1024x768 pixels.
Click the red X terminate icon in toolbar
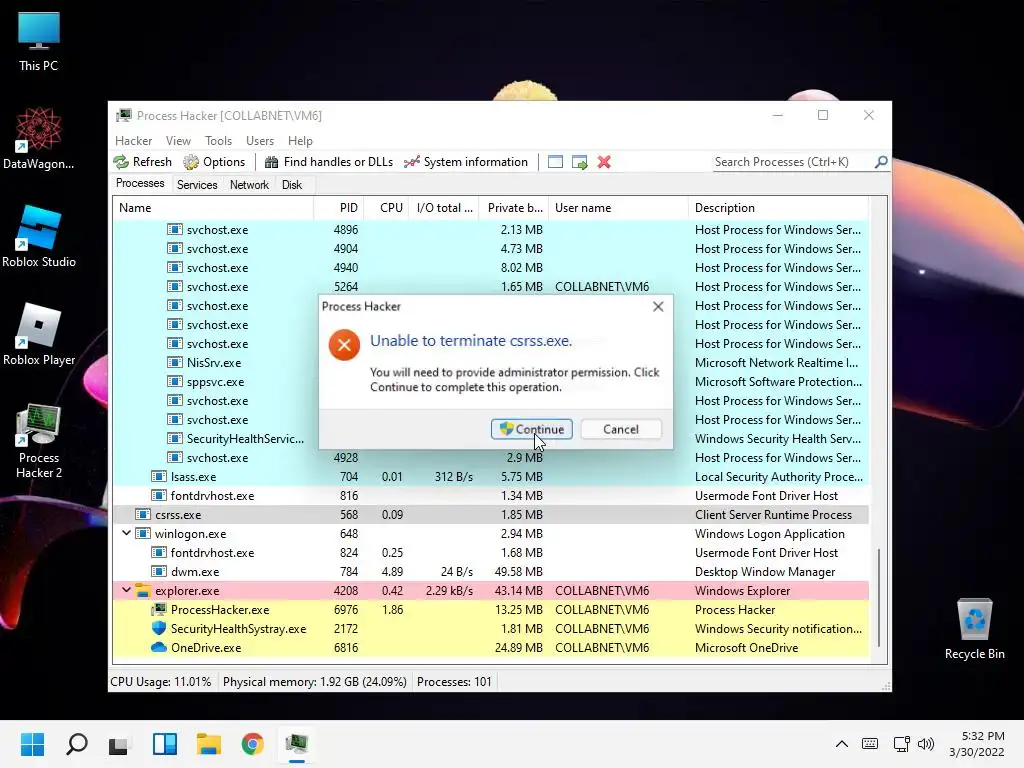click(604, 162)
